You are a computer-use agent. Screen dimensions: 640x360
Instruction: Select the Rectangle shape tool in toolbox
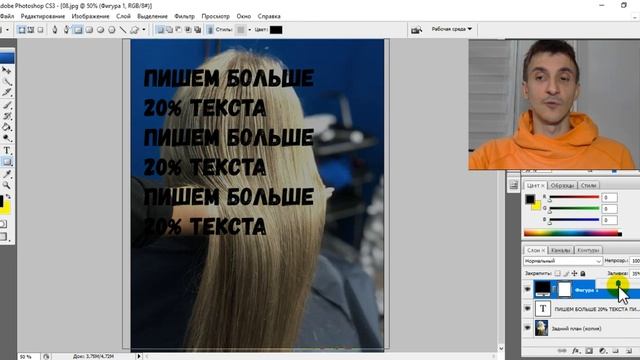click(7, 162)
